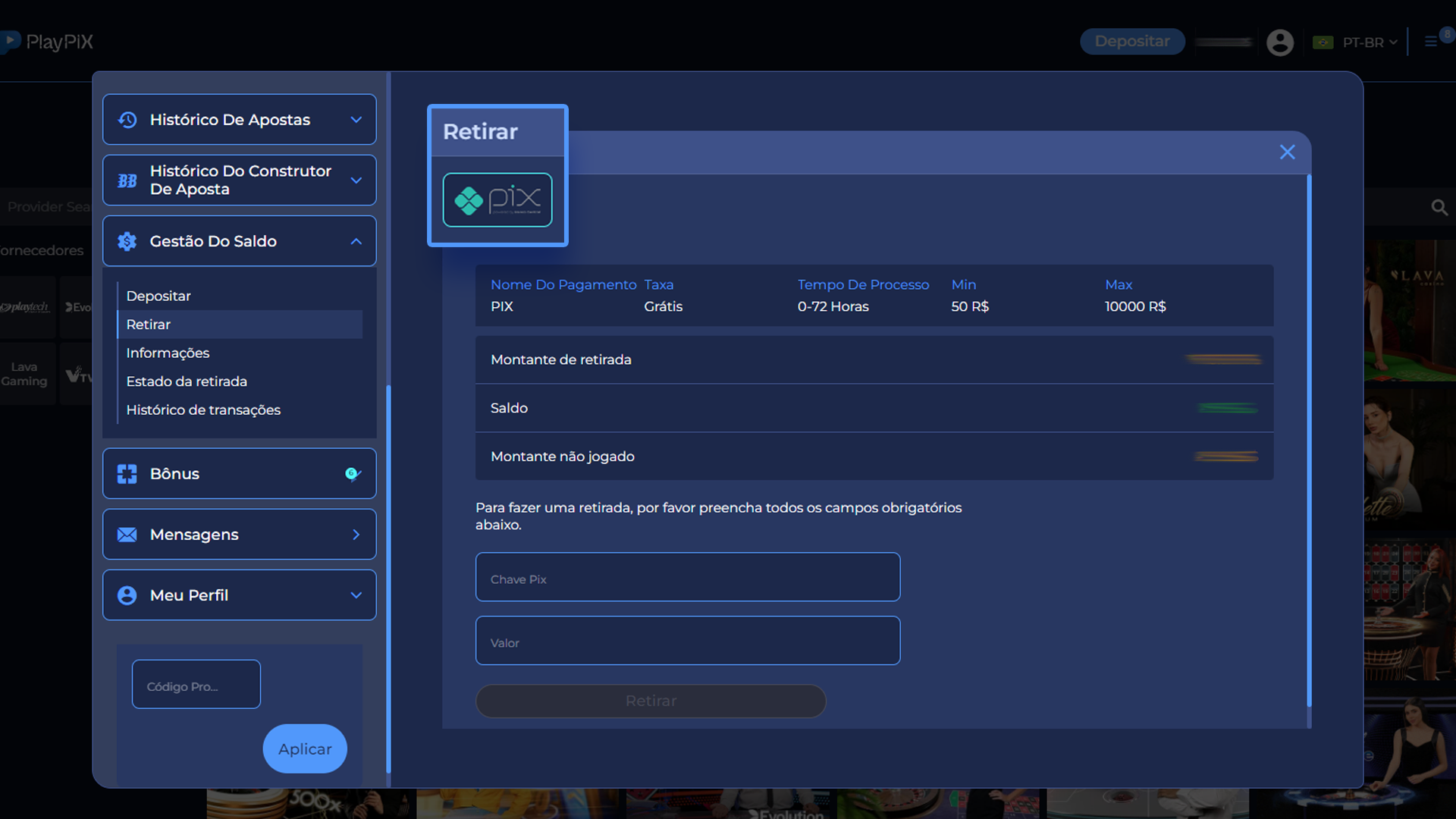Open the Bônus section
Image resolution: width=1456 pixels, height=819 pixels.
[240, 474]
